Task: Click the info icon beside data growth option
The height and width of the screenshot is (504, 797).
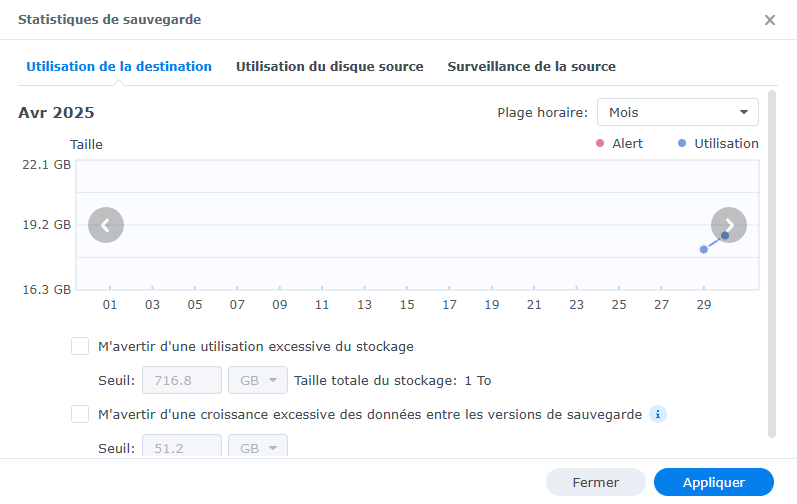Action: pos(658,414)
